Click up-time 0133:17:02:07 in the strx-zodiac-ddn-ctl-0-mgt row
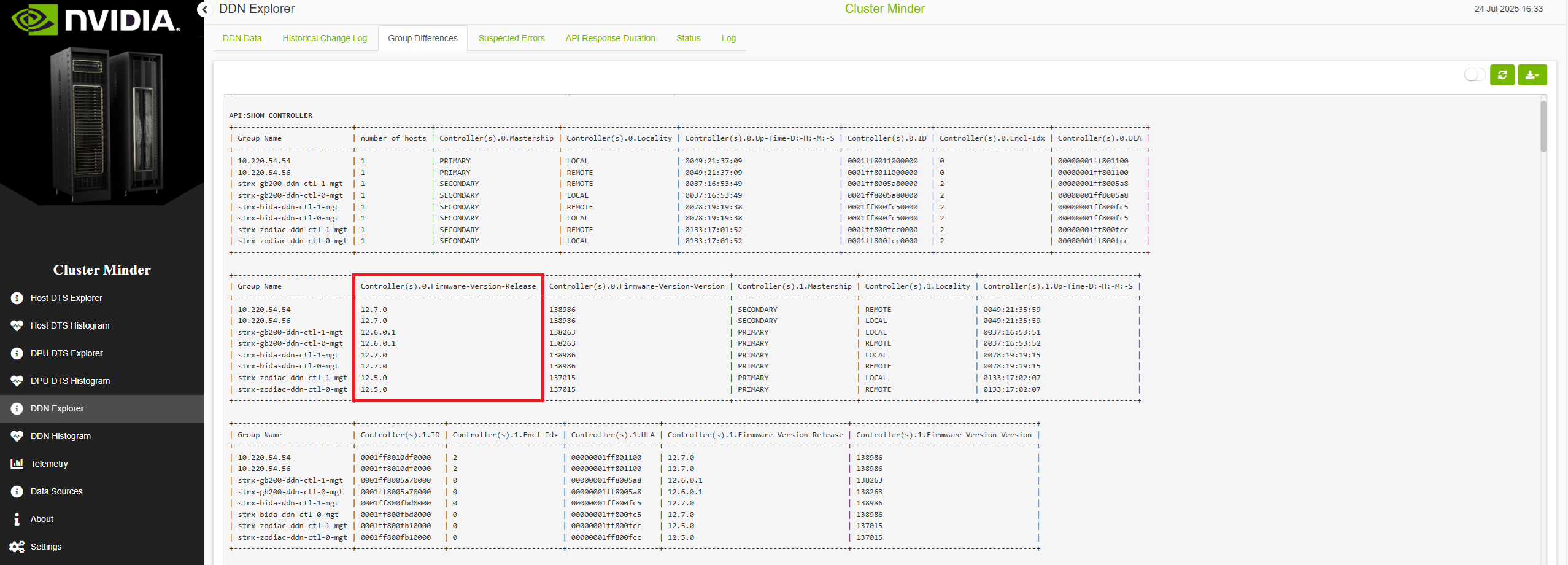The image size is (1568, 565). click(1012, 389)
